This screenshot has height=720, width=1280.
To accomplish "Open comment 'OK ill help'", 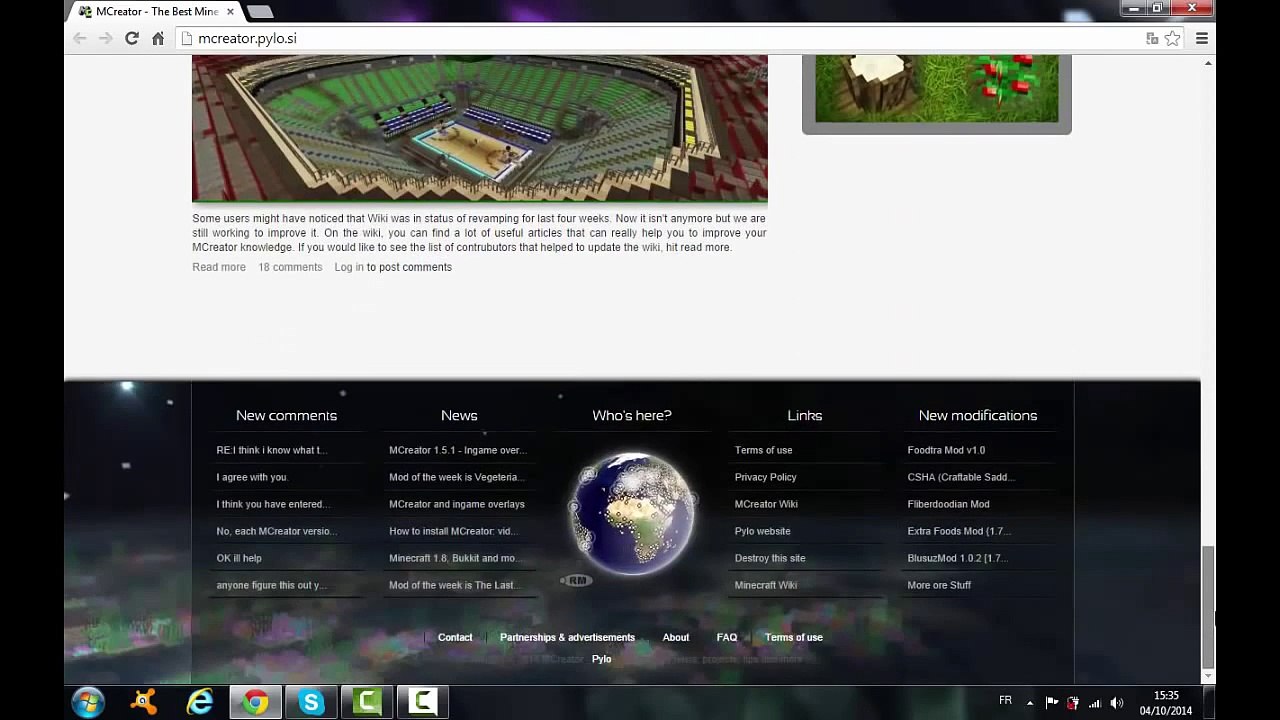I will click(239, 558).
